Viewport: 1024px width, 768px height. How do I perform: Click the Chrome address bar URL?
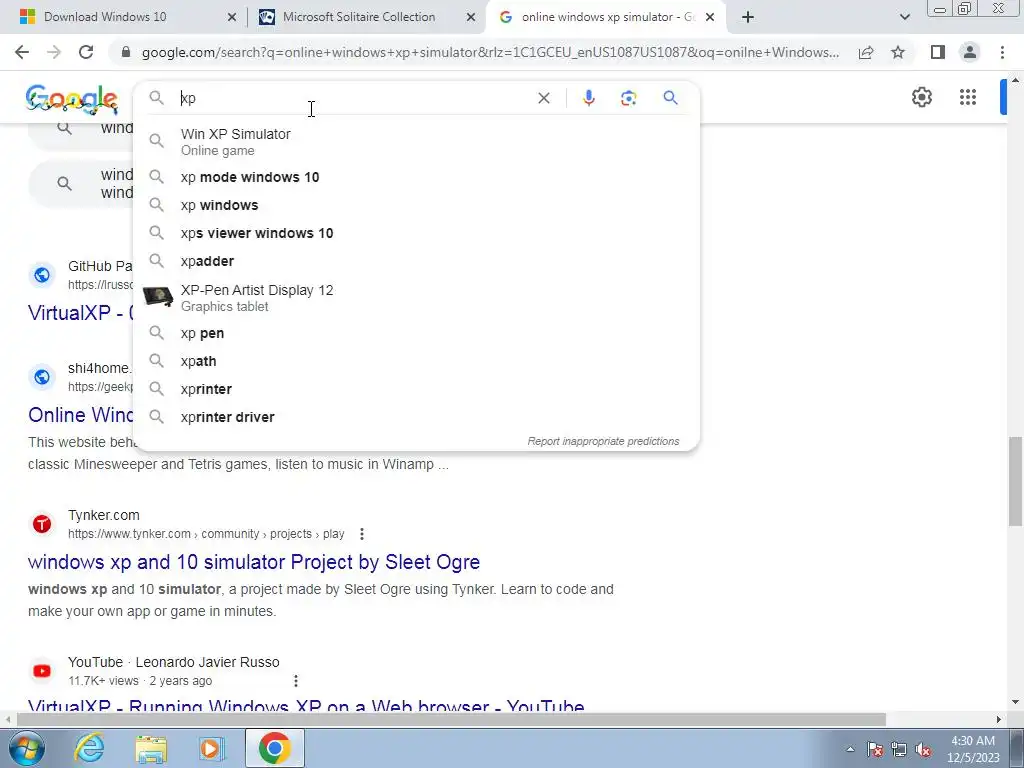coord(490,52)
